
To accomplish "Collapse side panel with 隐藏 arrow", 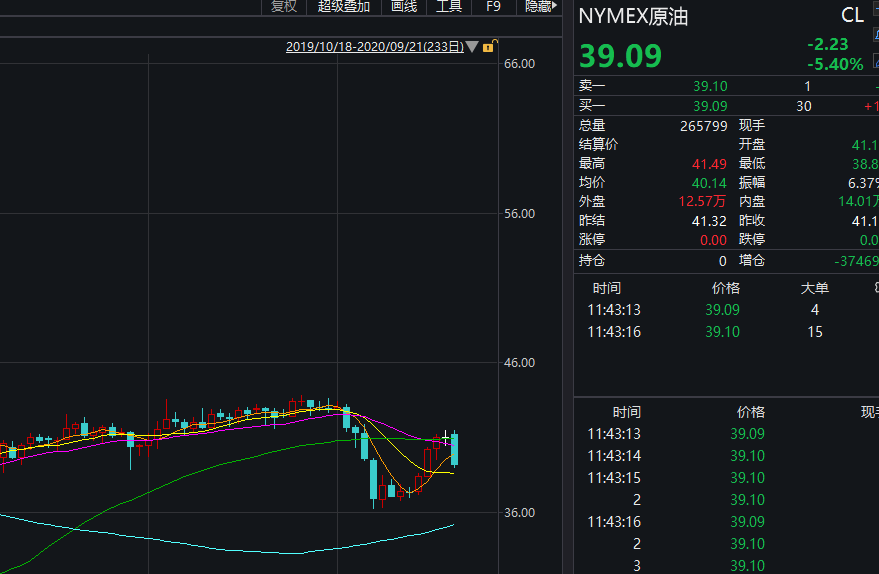I will [541, 7].
